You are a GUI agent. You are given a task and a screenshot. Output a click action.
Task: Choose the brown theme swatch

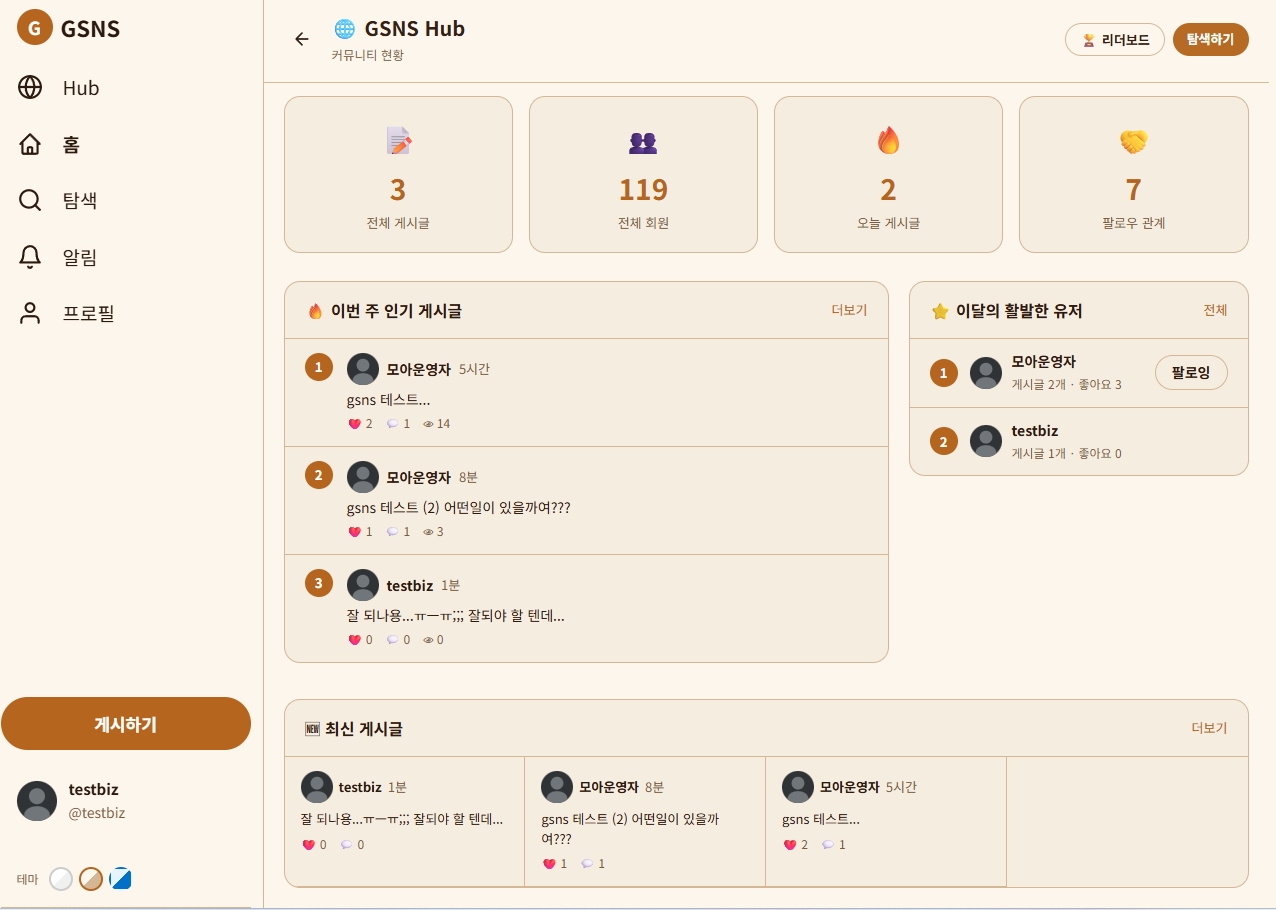click(91, 879)
